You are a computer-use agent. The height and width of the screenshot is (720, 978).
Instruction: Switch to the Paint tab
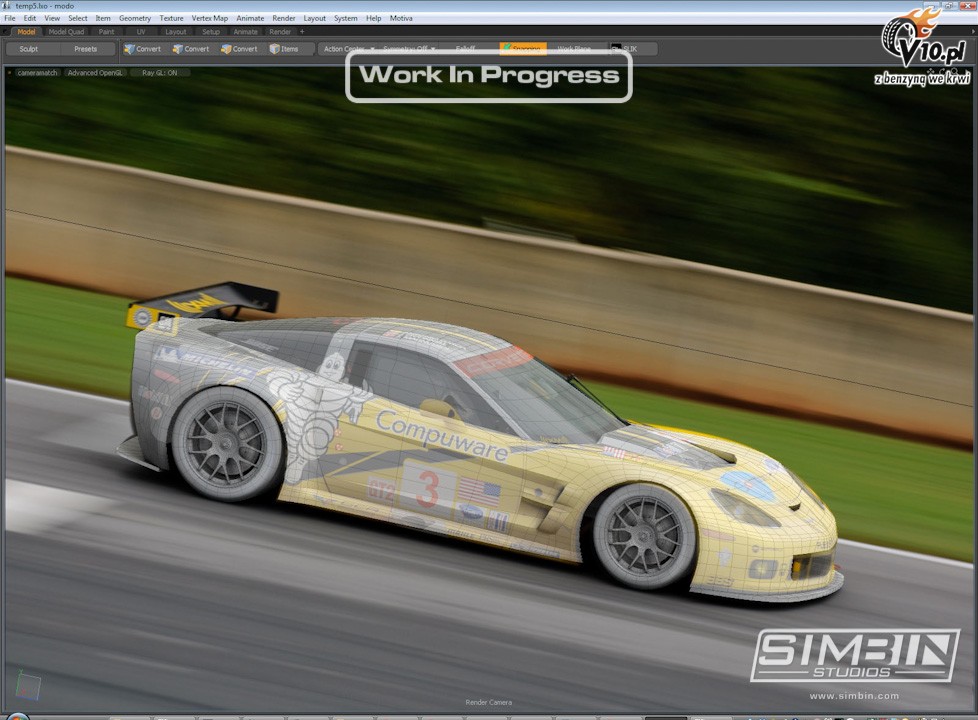click(x=107, y=32)
